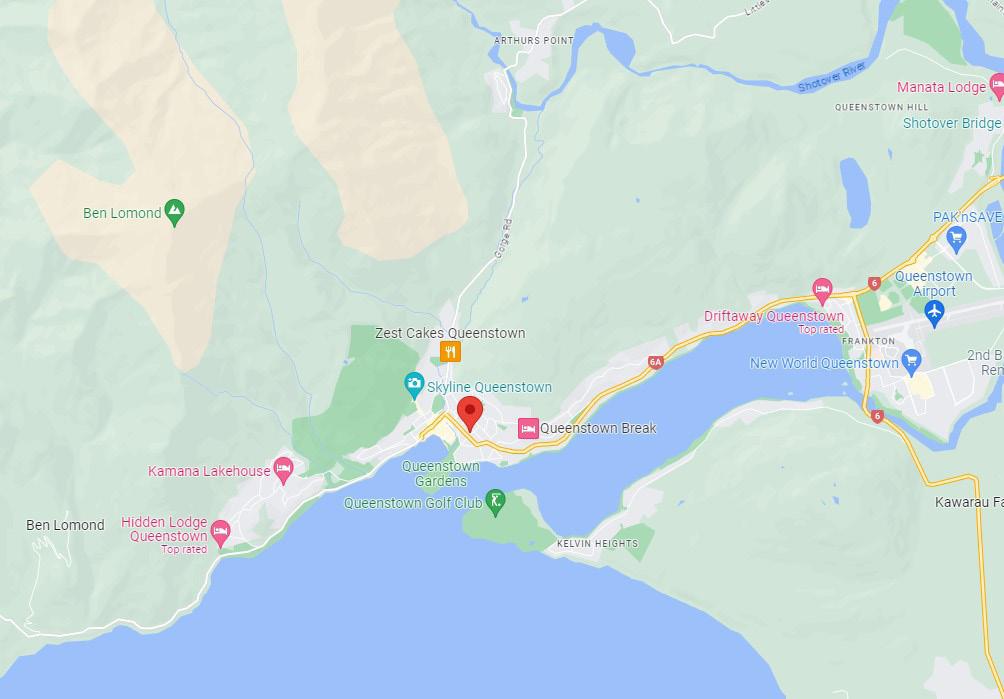Click the Driftaway Queenstown hotel marker

(822, 291)
